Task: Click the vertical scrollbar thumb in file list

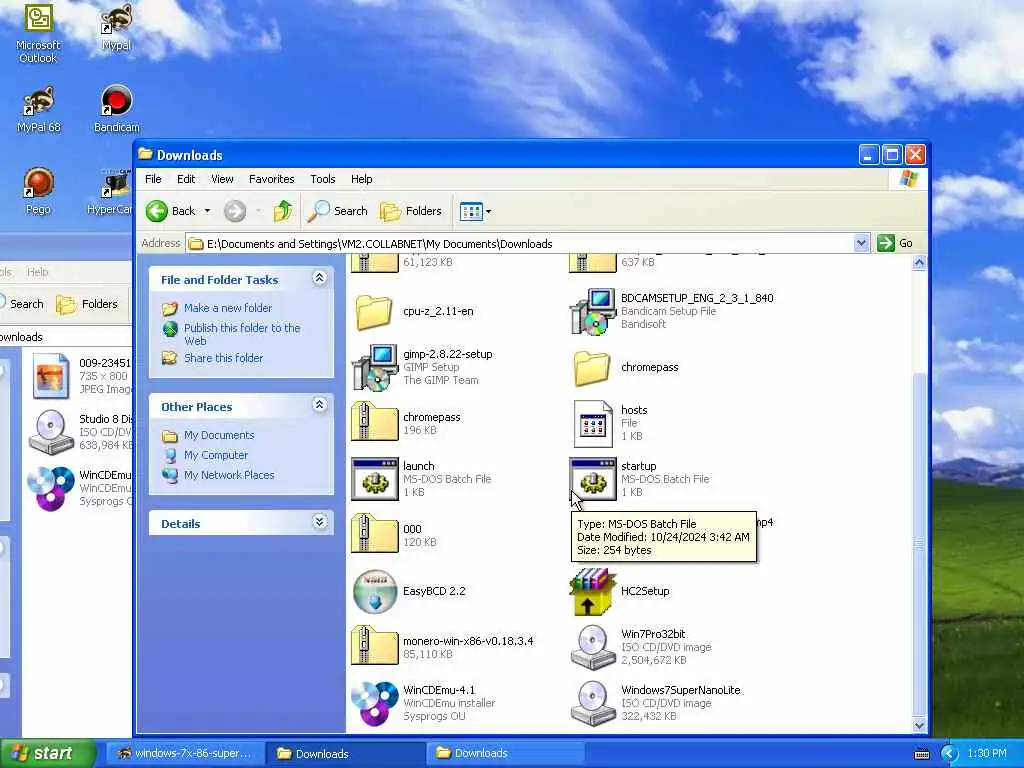Action: [919, 543]
